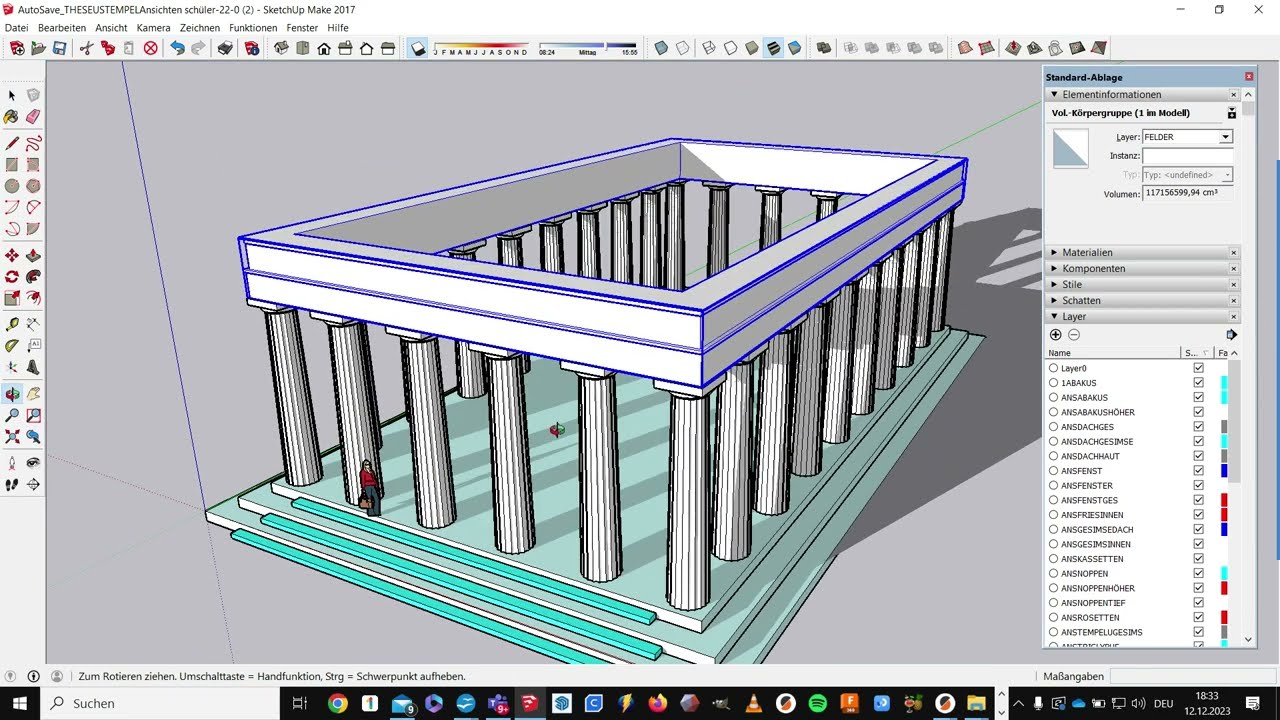Click shadow month date slider

pos(481,48)
